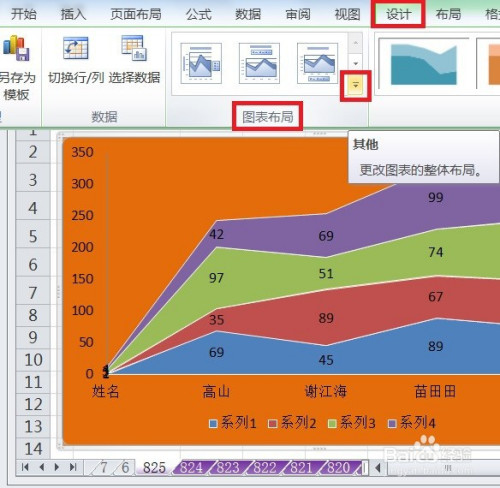Viewport: 500px width, 488px height.
Task: Select row header 5
Action: (x=33, y=236)
